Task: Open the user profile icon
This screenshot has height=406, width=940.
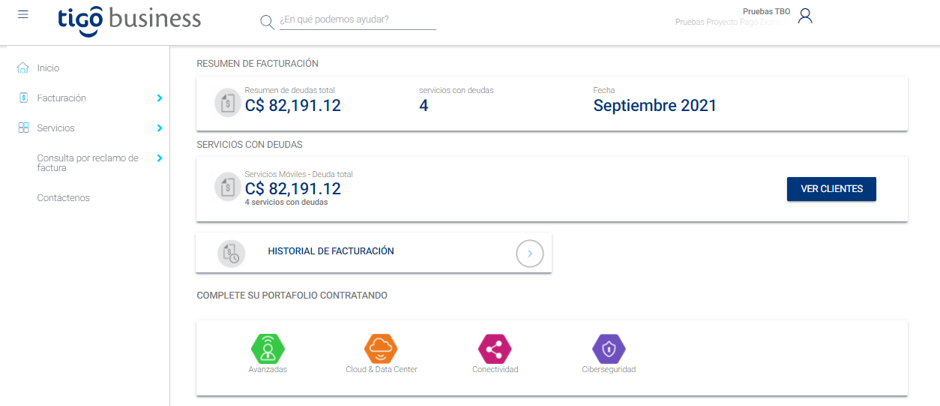Action: (805, 16)
